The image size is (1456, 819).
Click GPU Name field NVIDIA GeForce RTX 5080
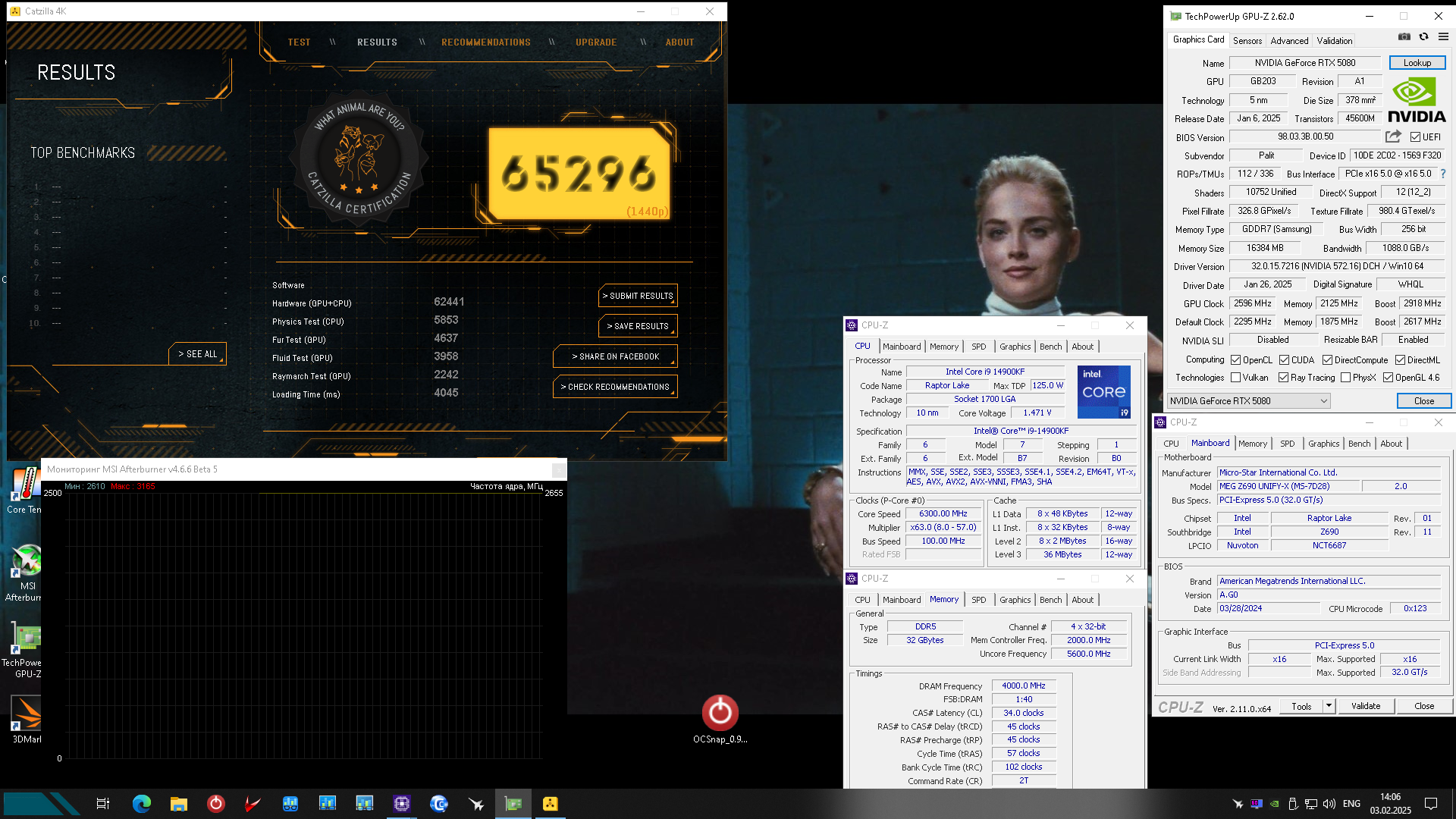pos(1305,63)
